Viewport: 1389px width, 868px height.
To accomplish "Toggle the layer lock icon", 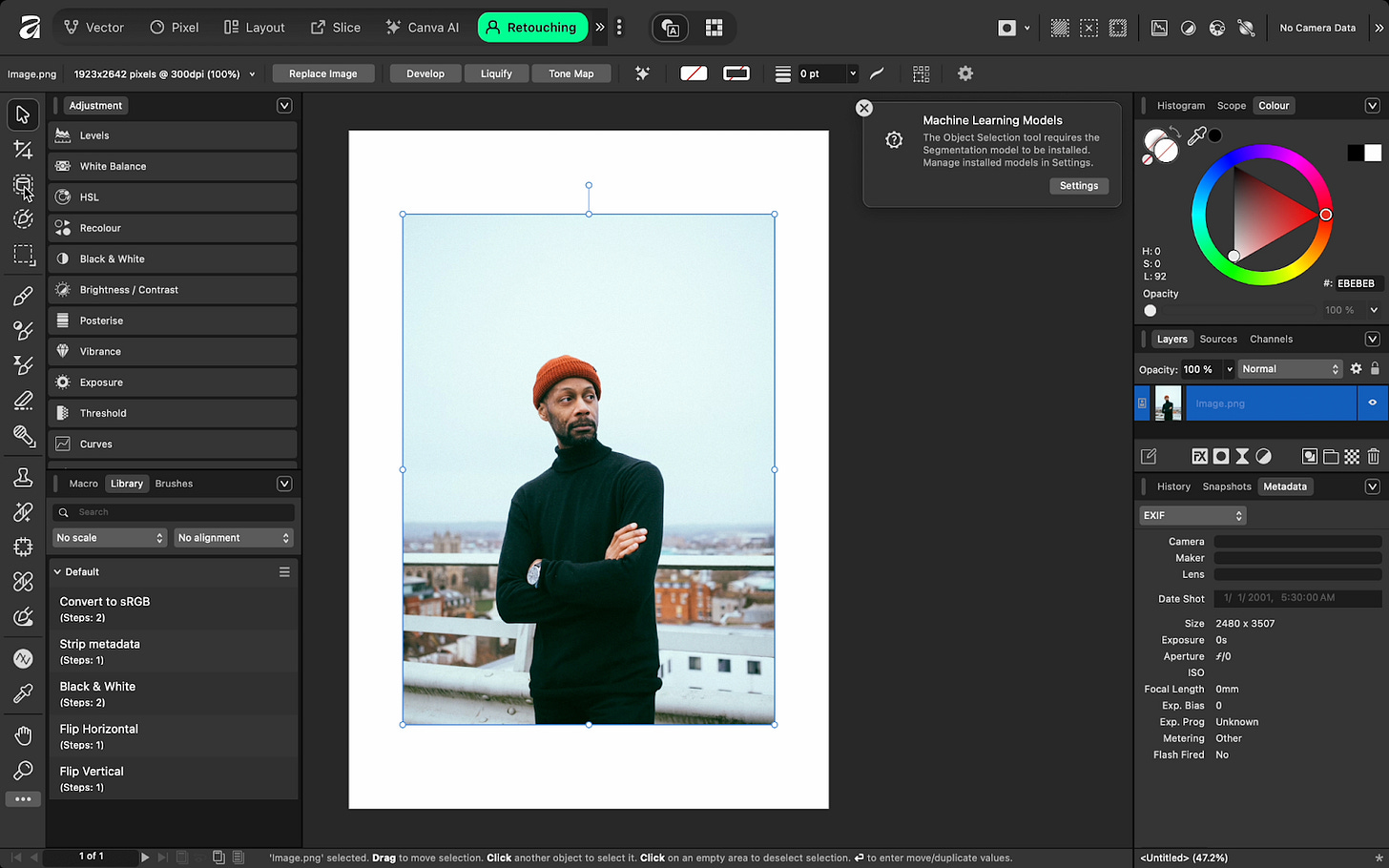I will coord(1374,369).
